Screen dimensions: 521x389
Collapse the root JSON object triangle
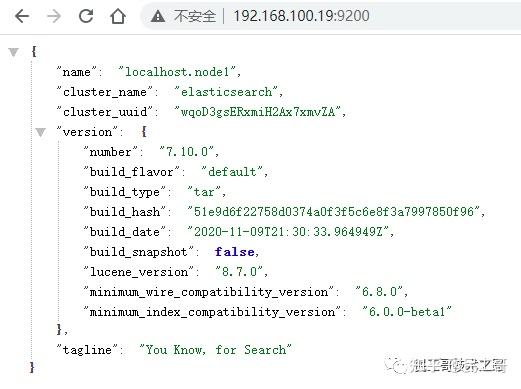pos(14,52)
